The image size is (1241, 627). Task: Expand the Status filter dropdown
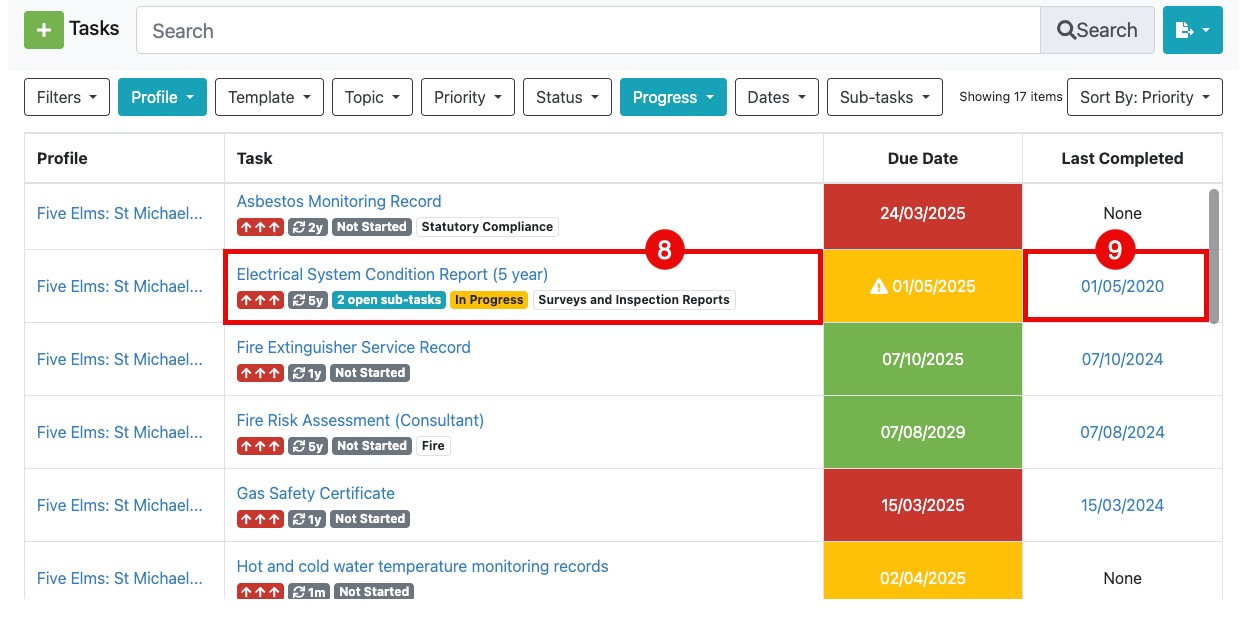(x=567, y=97)
